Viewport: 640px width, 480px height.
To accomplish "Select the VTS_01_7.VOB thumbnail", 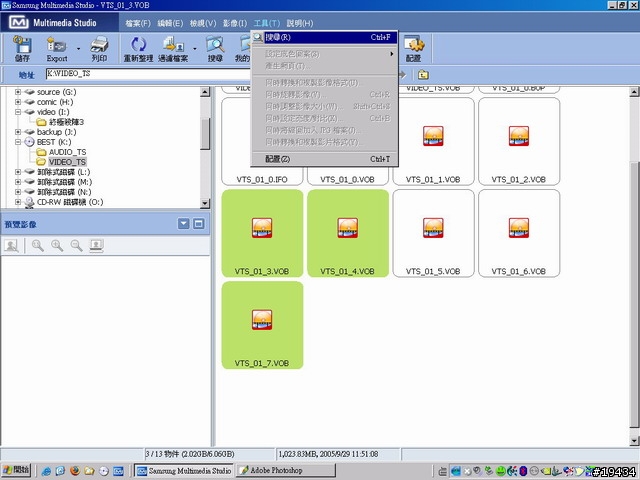I will click(262, 325).
